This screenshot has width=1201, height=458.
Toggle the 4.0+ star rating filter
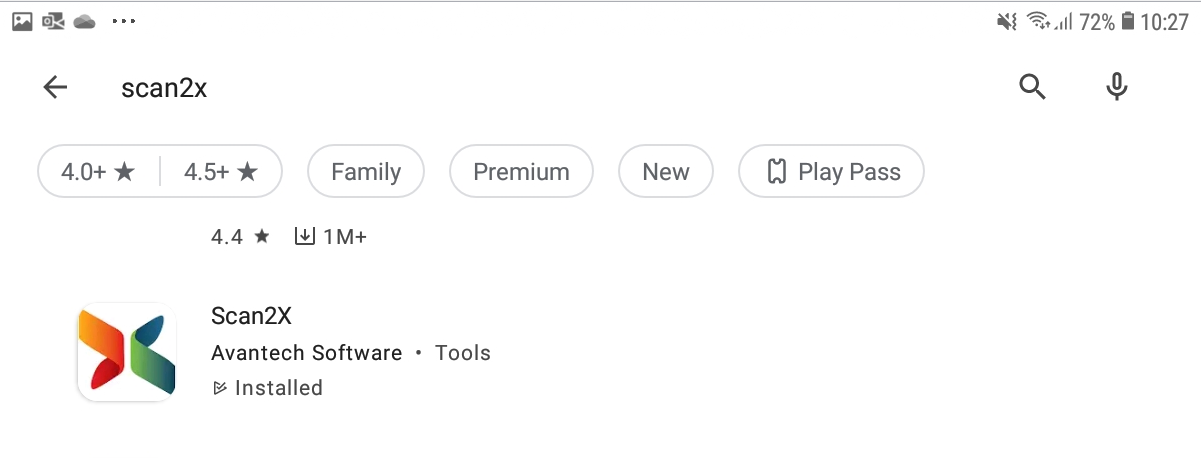98,172
